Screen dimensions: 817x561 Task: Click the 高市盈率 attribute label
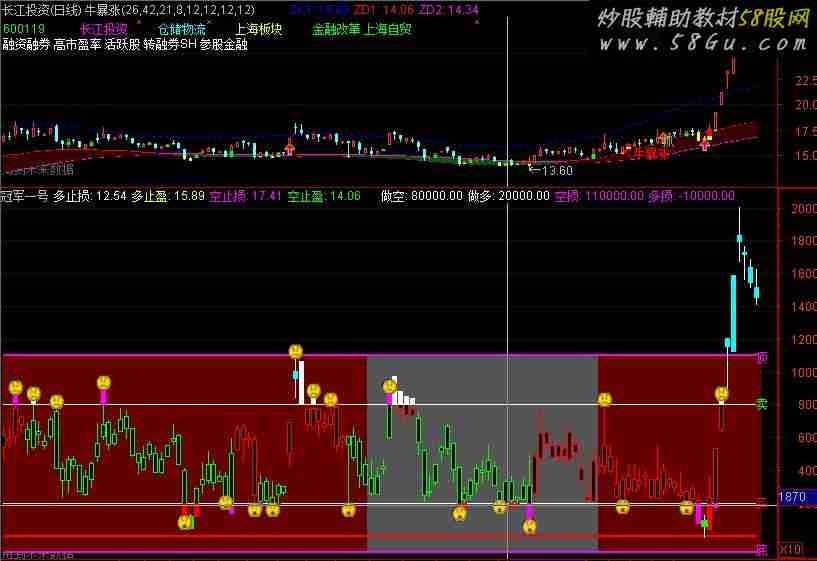click(77, 45)
